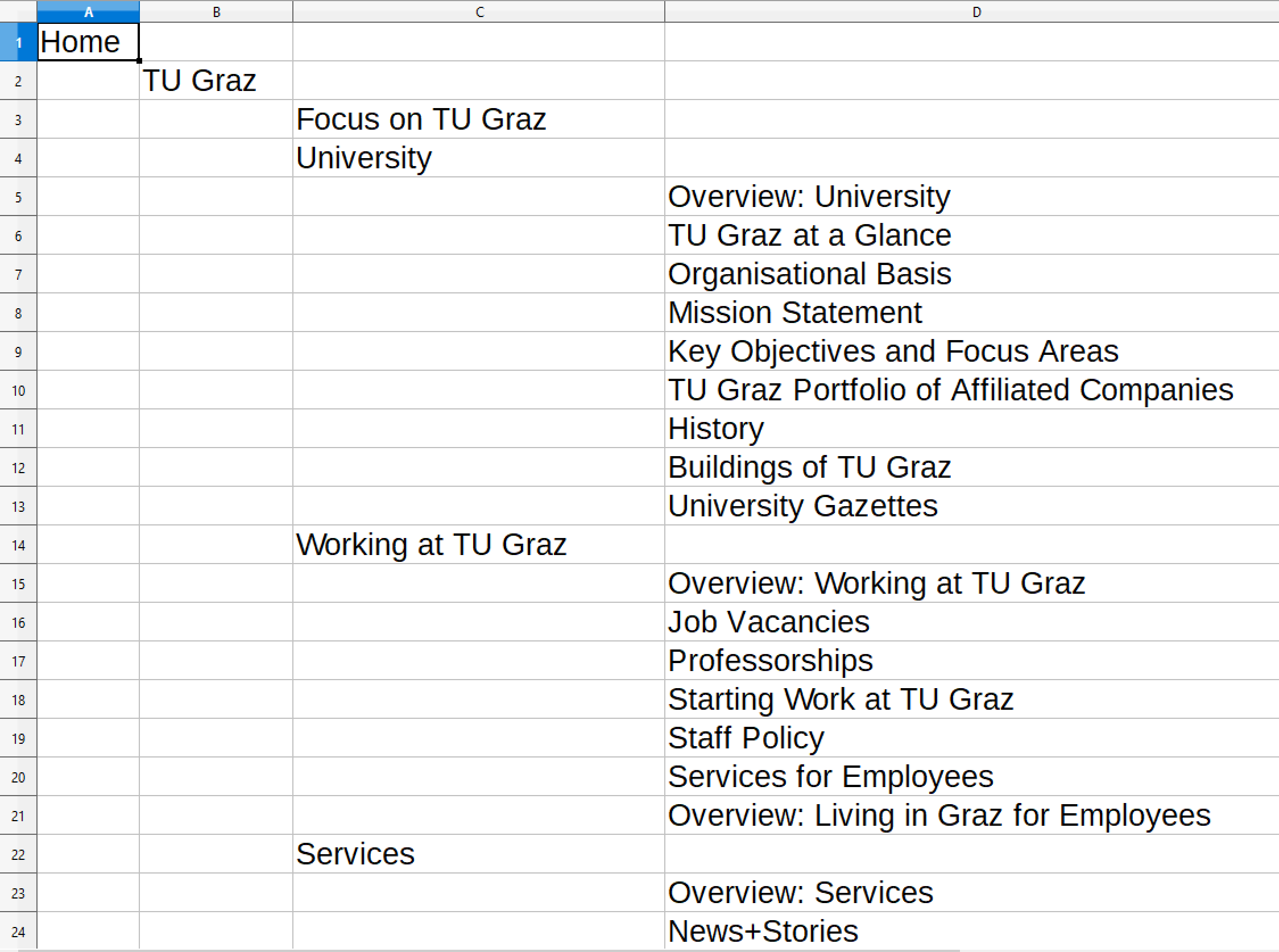Click the 'Staff Policy' cell
The width and height of the screenshot is (1279, 952).
(971, 738)
